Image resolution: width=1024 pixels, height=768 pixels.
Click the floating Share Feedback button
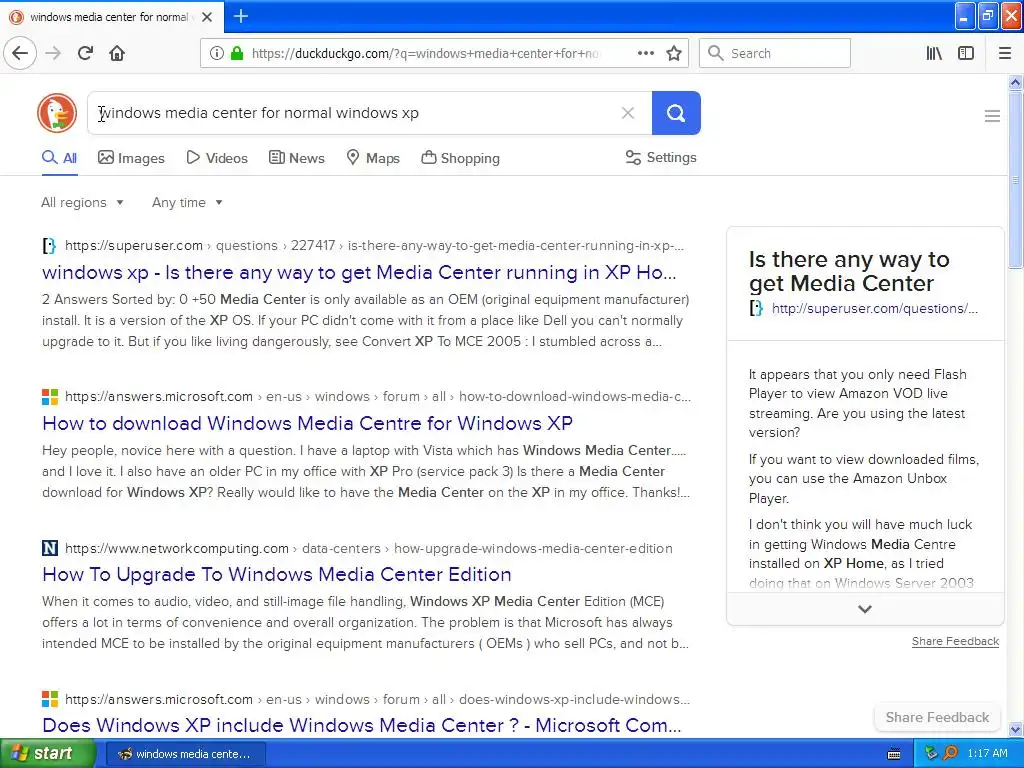(x=937, y=717)
